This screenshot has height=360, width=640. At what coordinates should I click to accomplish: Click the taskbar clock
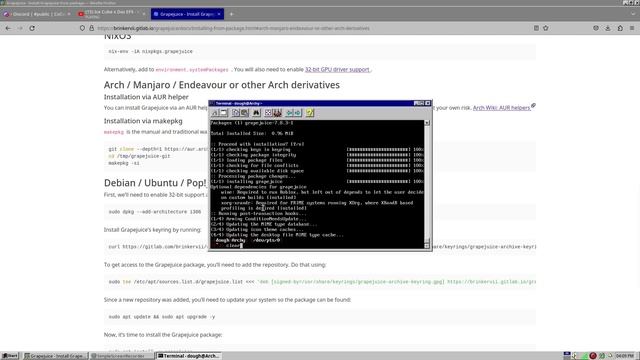coord(624,356)
